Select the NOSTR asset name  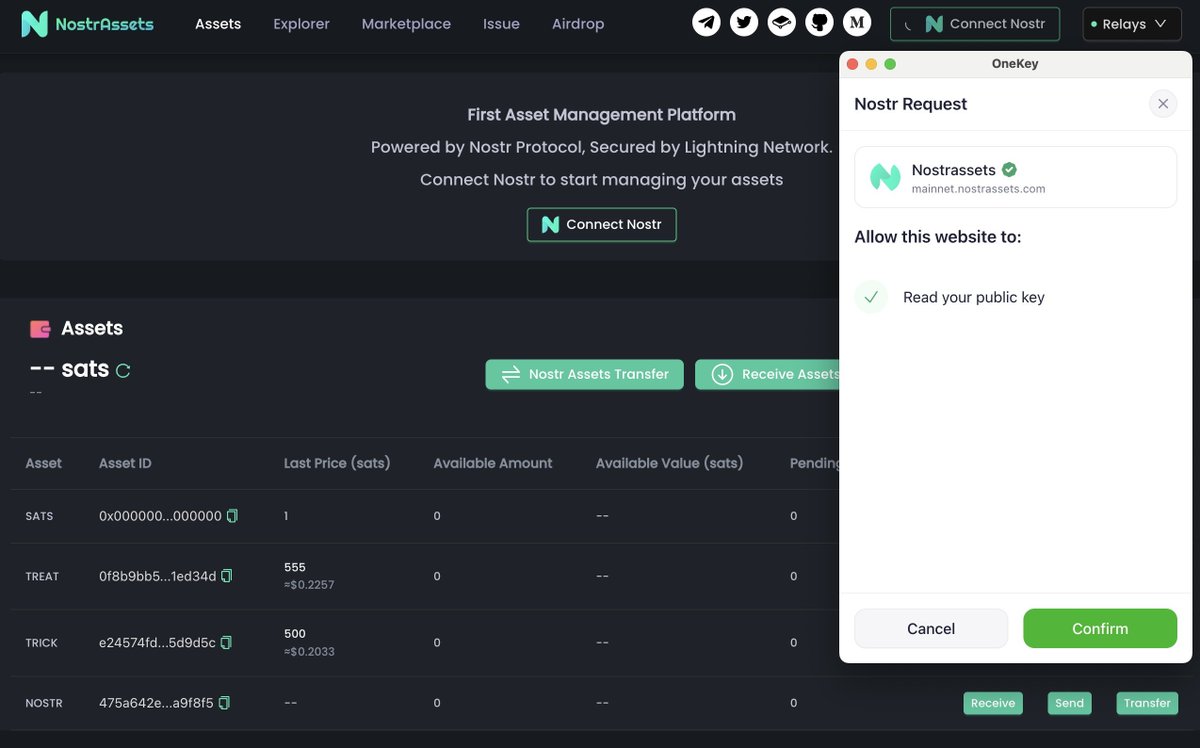(x=44, y=703)
